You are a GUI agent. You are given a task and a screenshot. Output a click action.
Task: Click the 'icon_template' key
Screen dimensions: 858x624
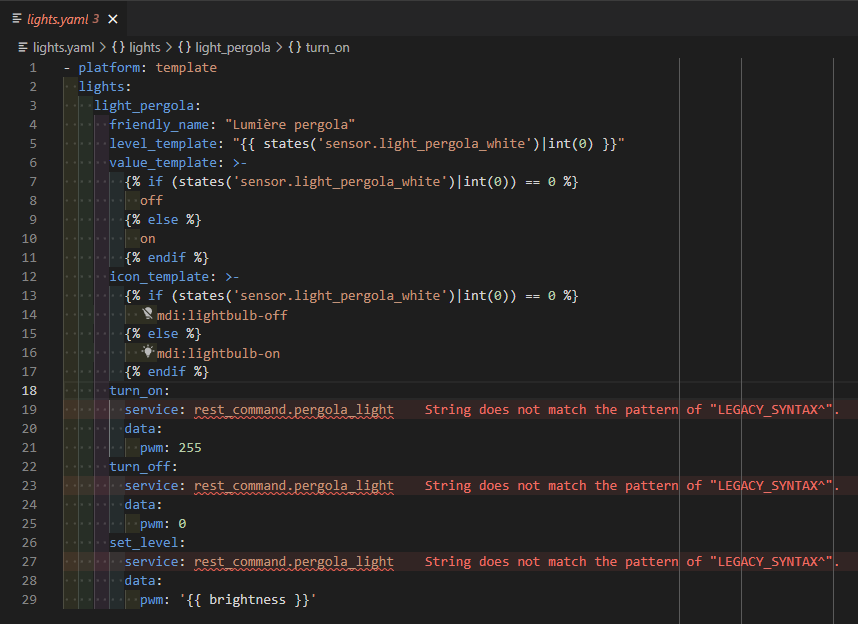pos(159,277)
